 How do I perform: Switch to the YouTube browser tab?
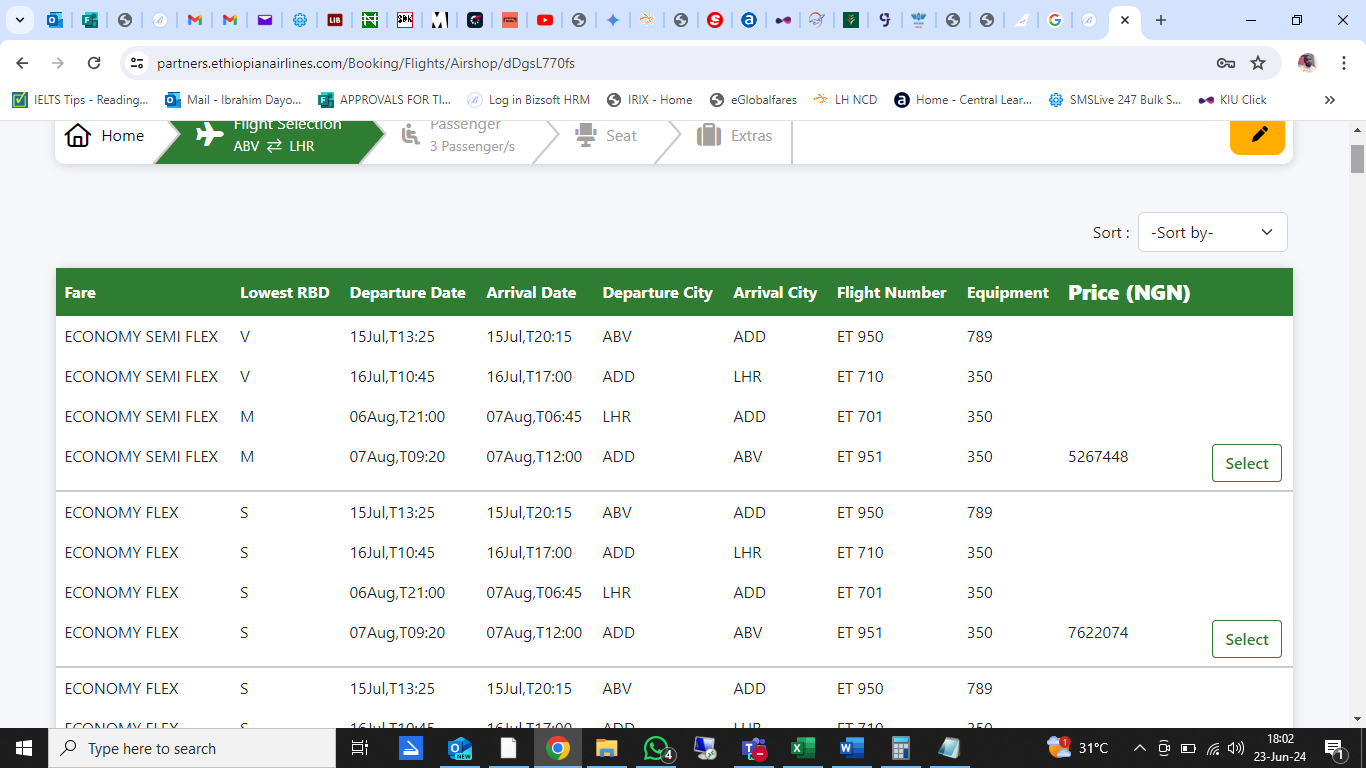click(x=545, y=20)
